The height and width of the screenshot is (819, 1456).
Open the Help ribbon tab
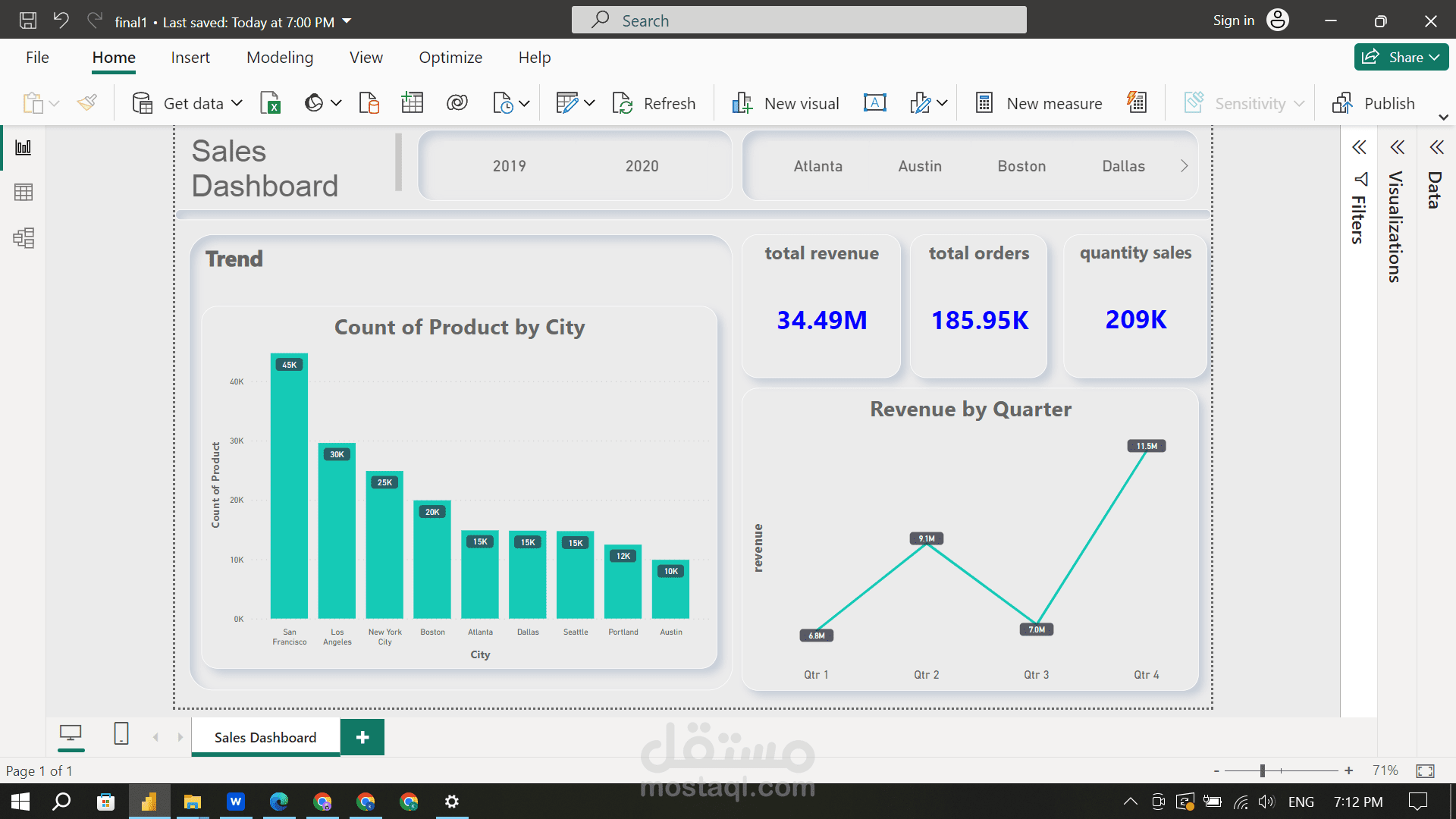tap(535, 58)
